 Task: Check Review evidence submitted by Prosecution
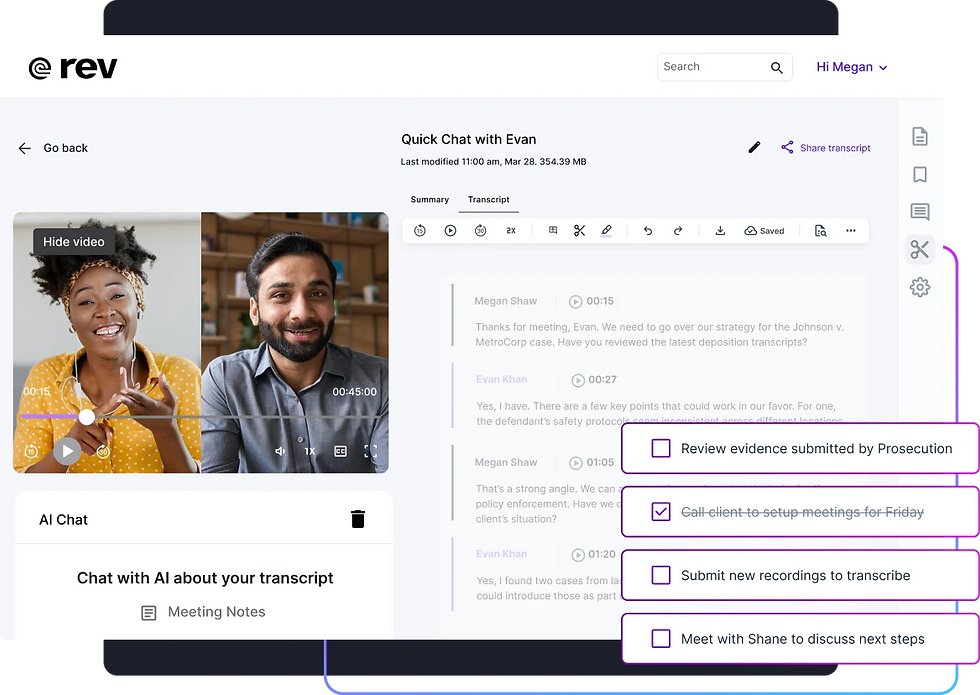(x=661, y=448)
